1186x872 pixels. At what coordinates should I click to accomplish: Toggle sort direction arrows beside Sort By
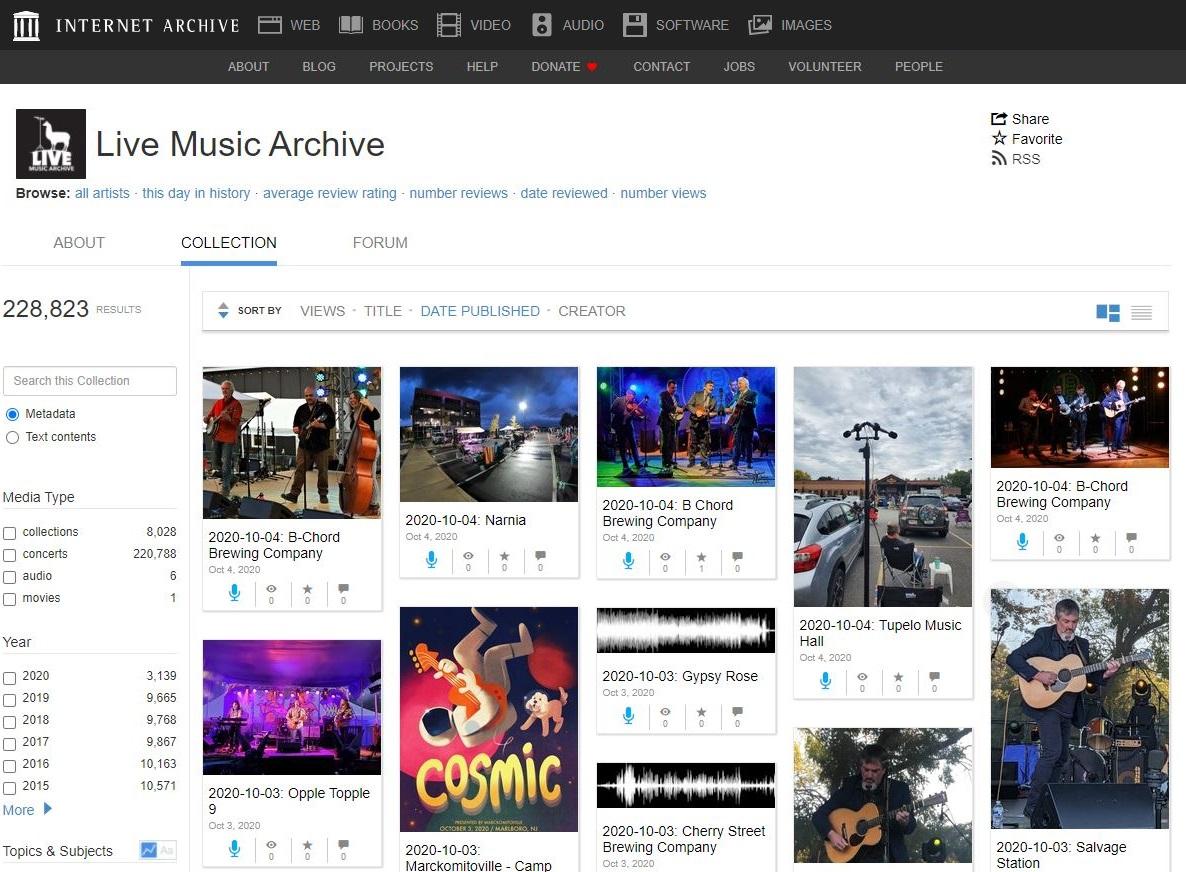click(223, 311)
